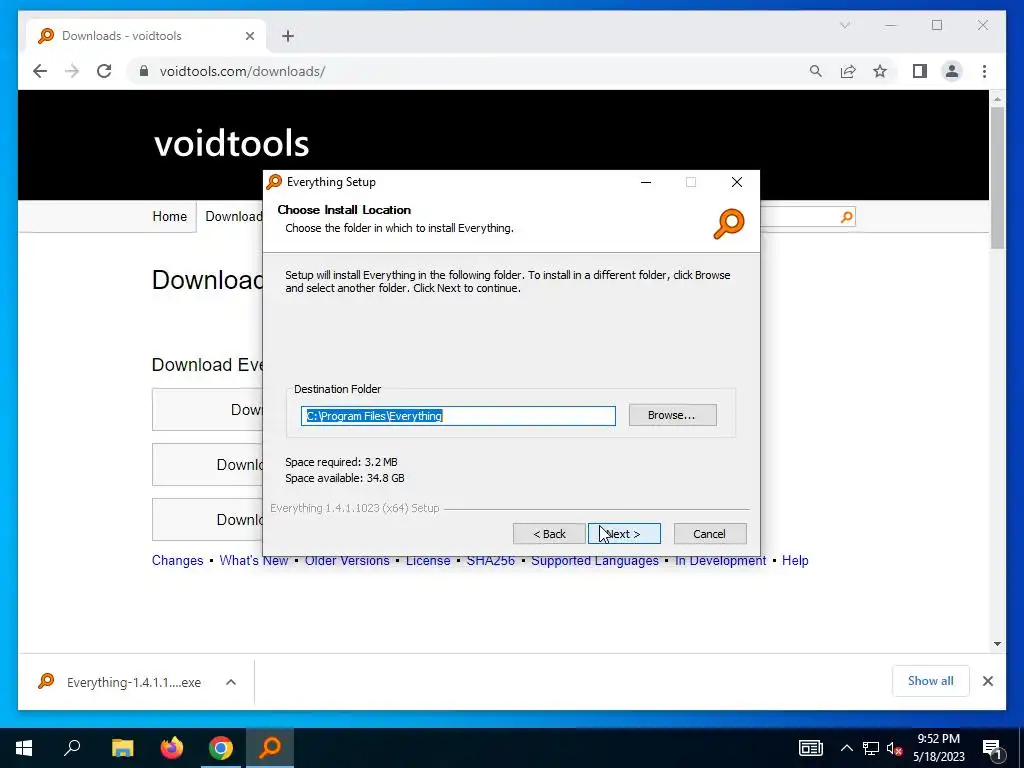This screenshot has width=1024, height=768.
Task: Open the Changes link
Action: tap(178, 560)
